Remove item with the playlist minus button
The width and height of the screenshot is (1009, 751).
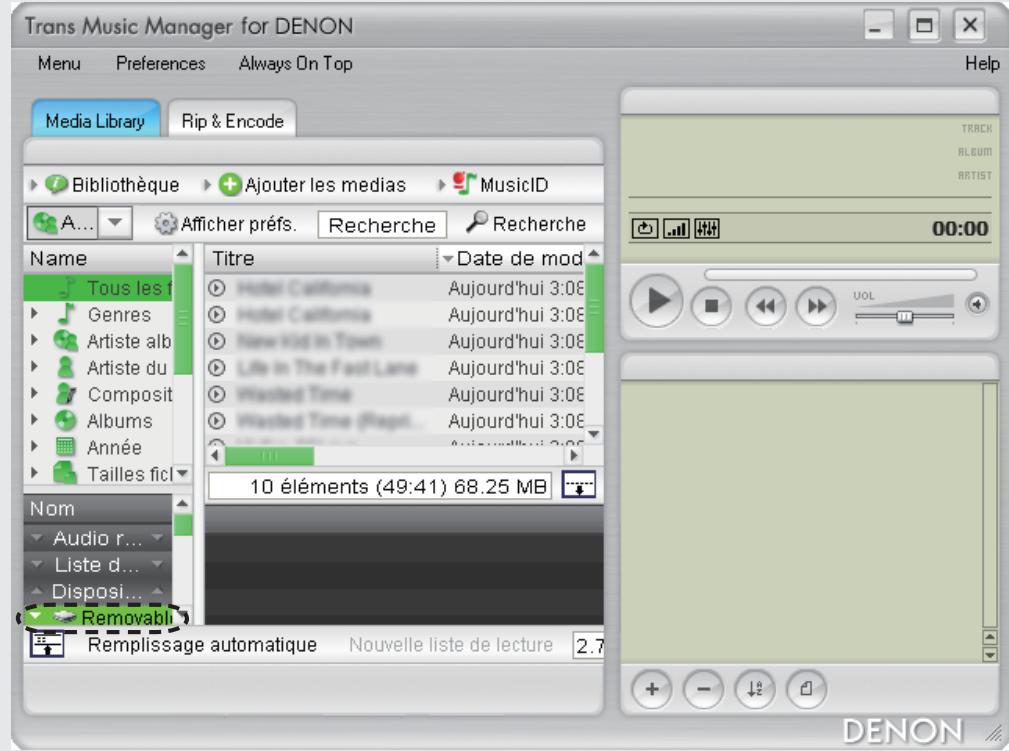click(x=703, y=689)
